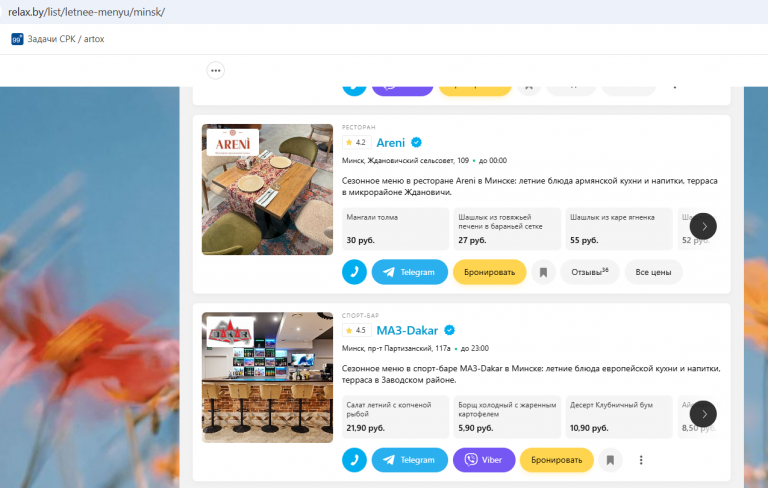Click Areni's до 00:00 opening hours

[x=493, y=160]
